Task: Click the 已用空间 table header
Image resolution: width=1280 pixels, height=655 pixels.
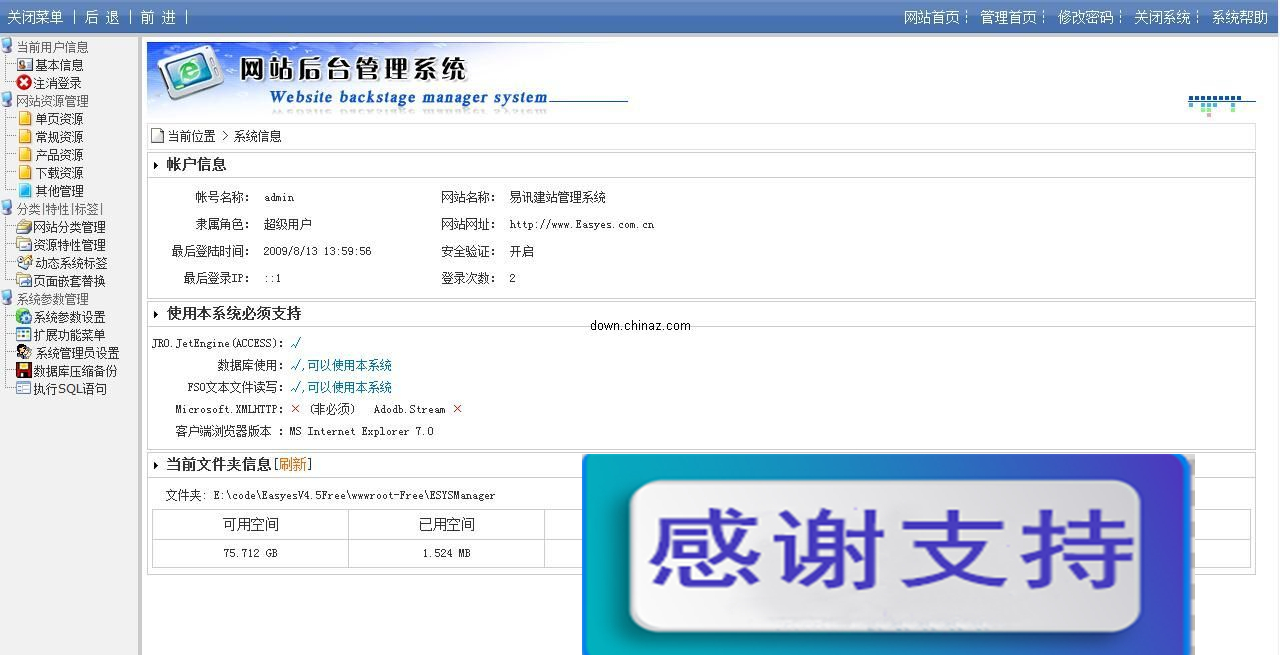Action: [447, 525]
